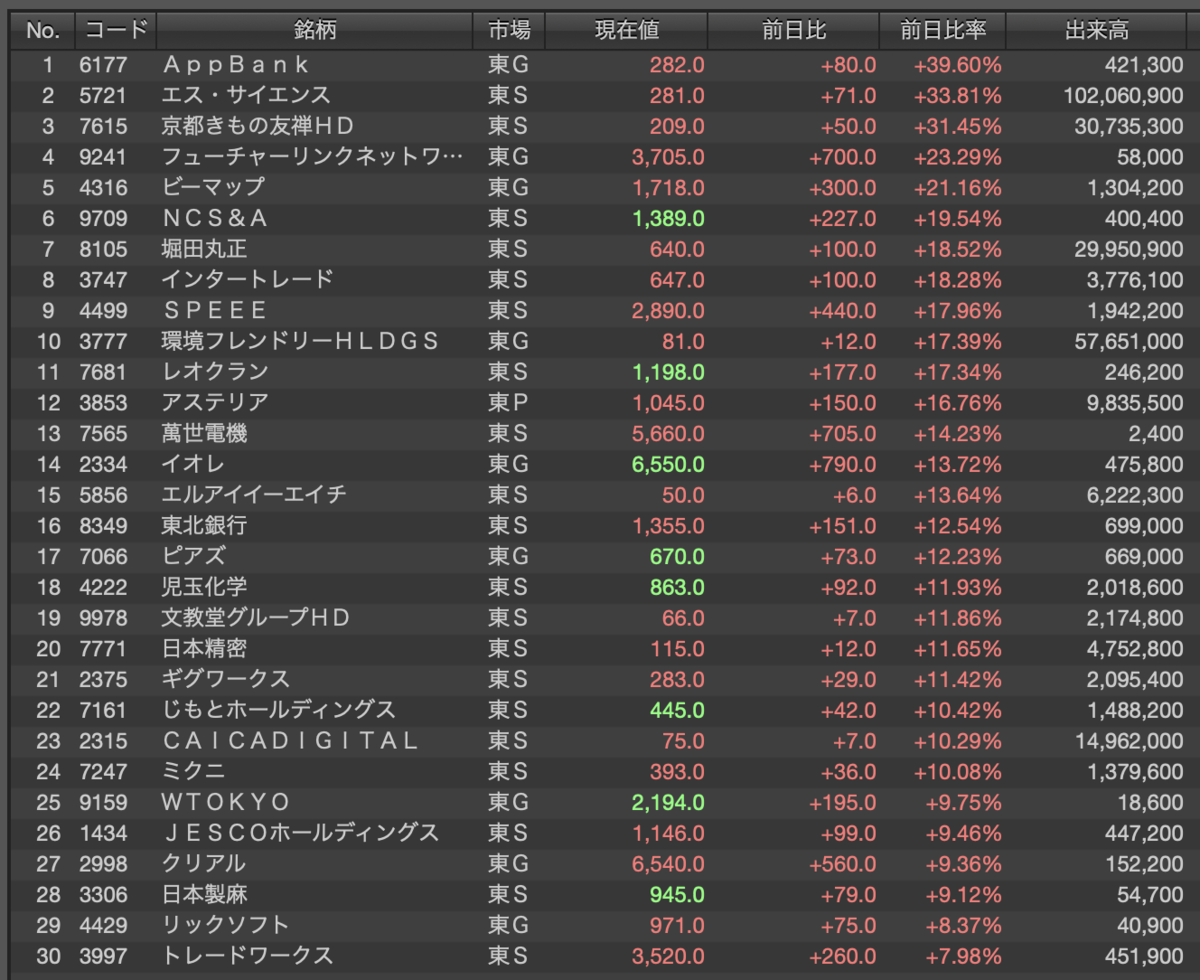The image size is (1200, 980).
Task: Click the change rate +33.81%
Action: (x=957, y=96)
